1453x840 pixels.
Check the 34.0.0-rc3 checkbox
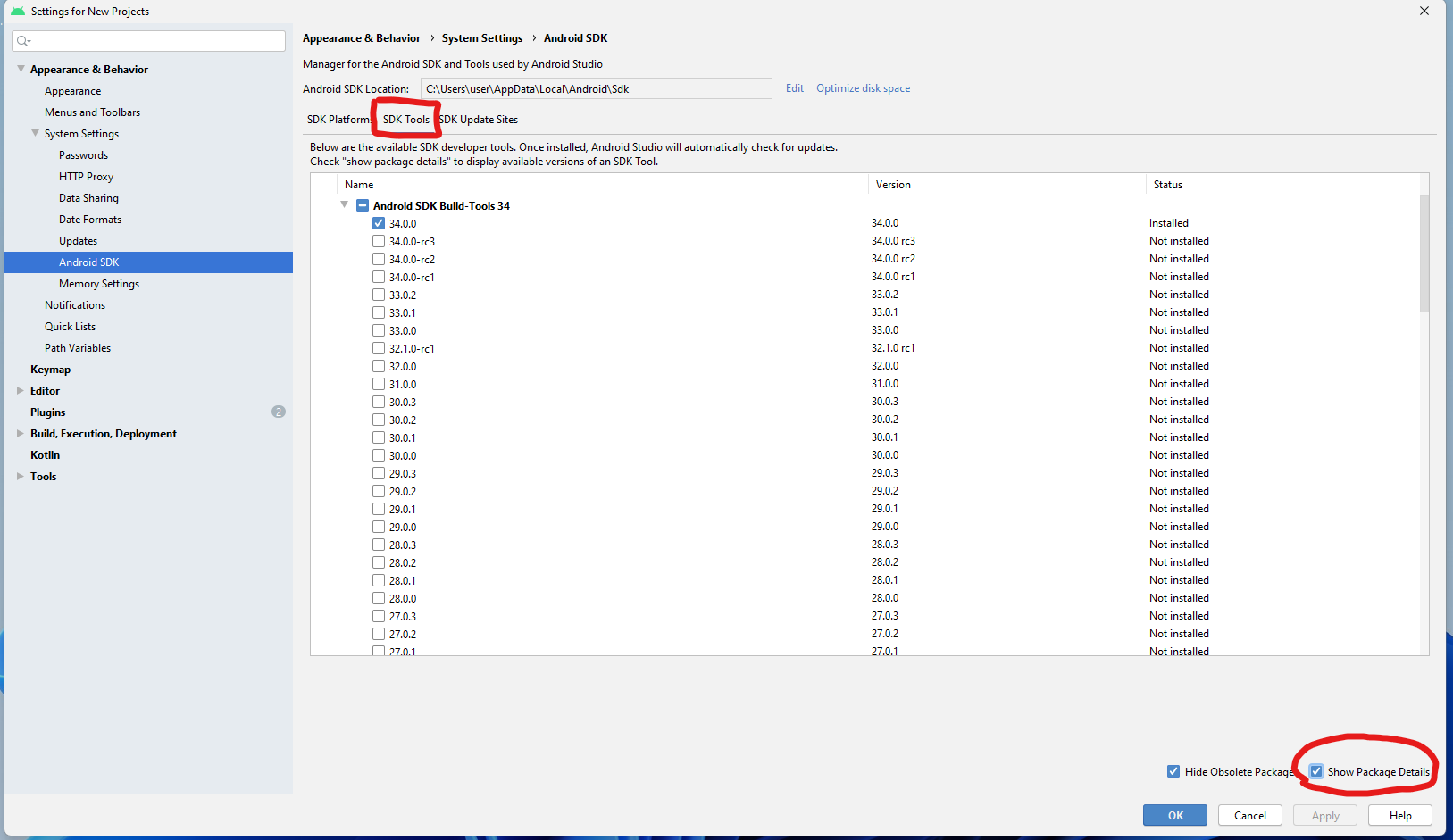[x=379, y=241]
